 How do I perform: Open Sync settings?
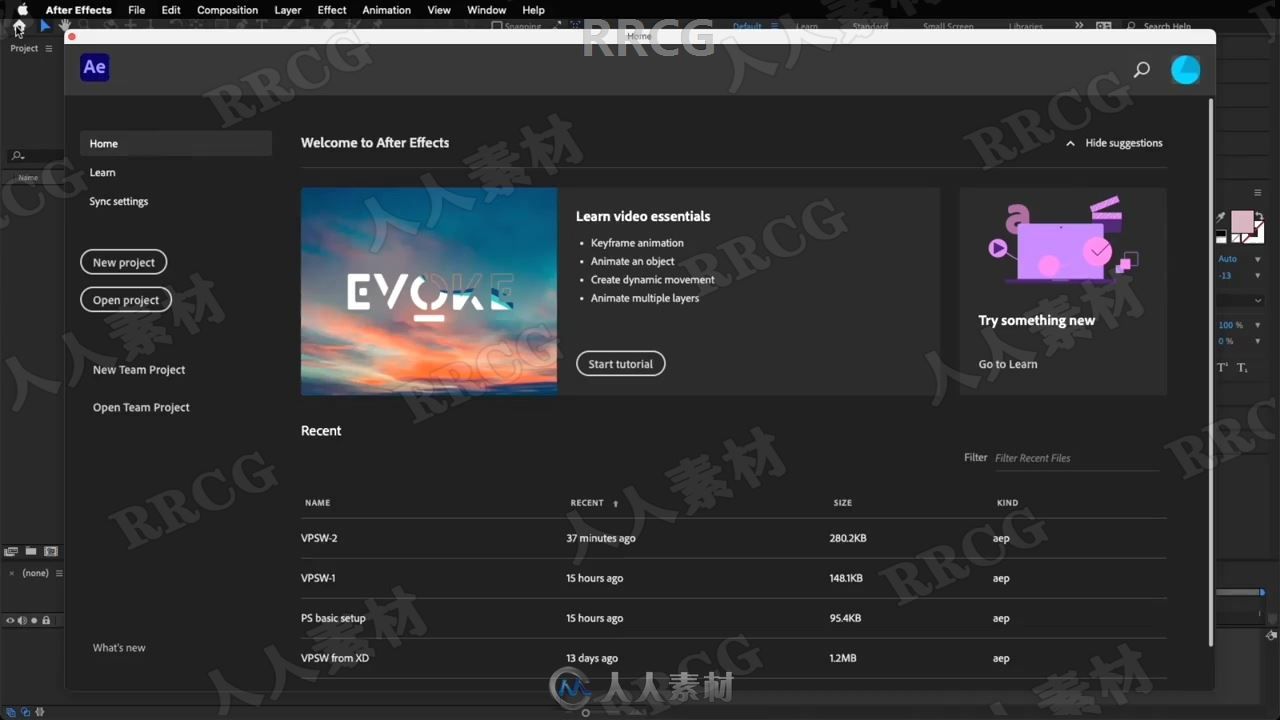118,201
